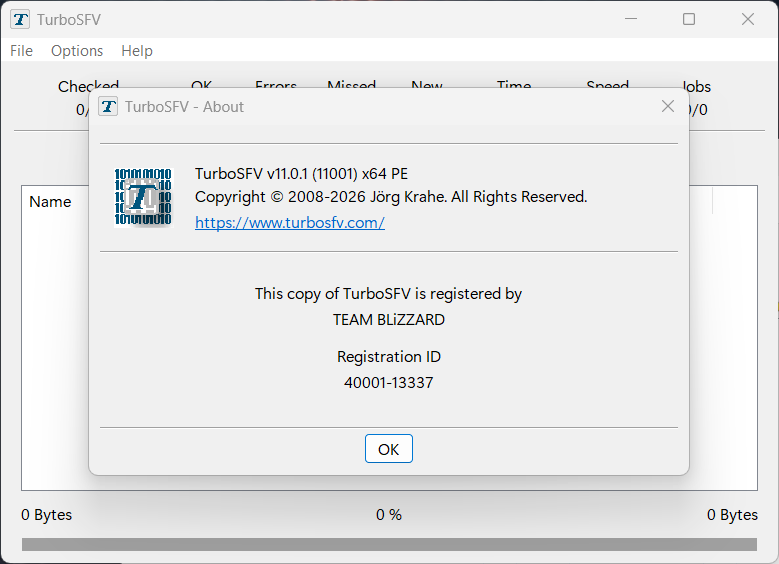Click the version text v11.0.1 line
Image resolution: width=779 pixels, height=564 pixels.
tap(301, 173)
